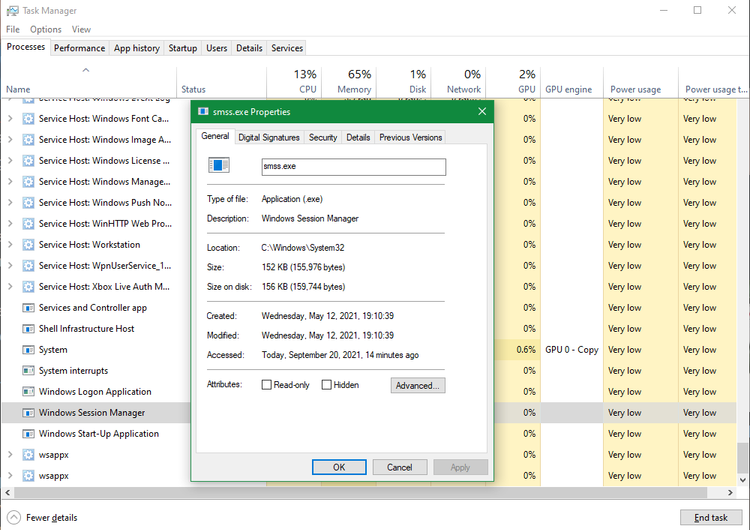Click the System interrupts process icon
The width and height of the screenshot is (750, 530).
tap(29, 371)
